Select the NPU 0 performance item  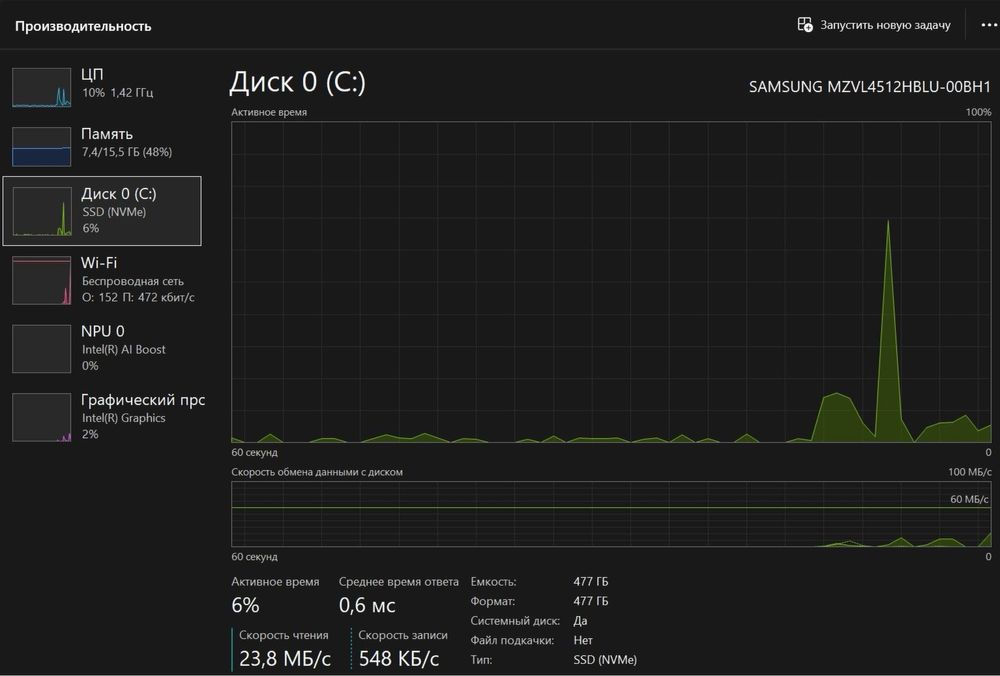point(102,349)
